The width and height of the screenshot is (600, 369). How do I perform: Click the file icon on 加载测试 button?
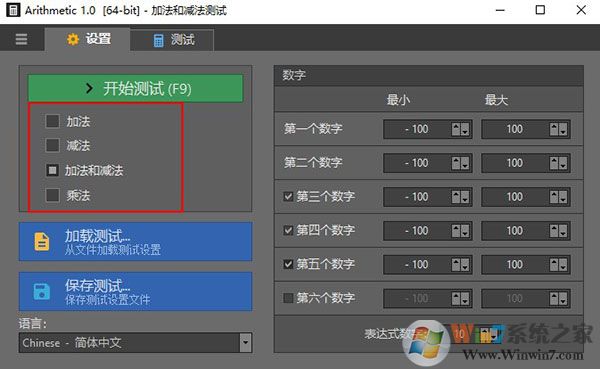(42, 242)
